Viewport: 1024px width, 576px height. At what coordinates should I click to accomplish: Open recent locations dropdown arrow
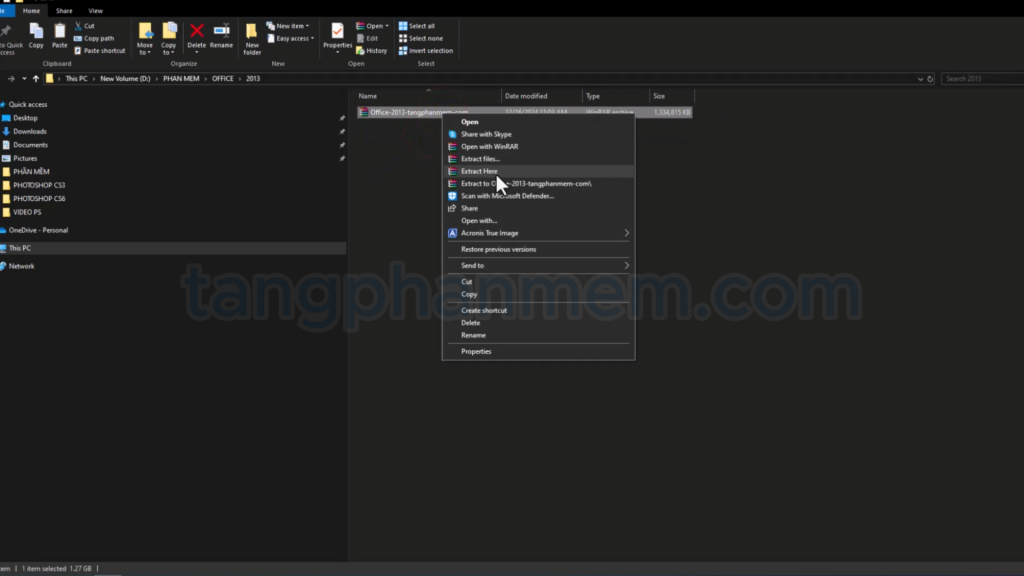point(24,78)
